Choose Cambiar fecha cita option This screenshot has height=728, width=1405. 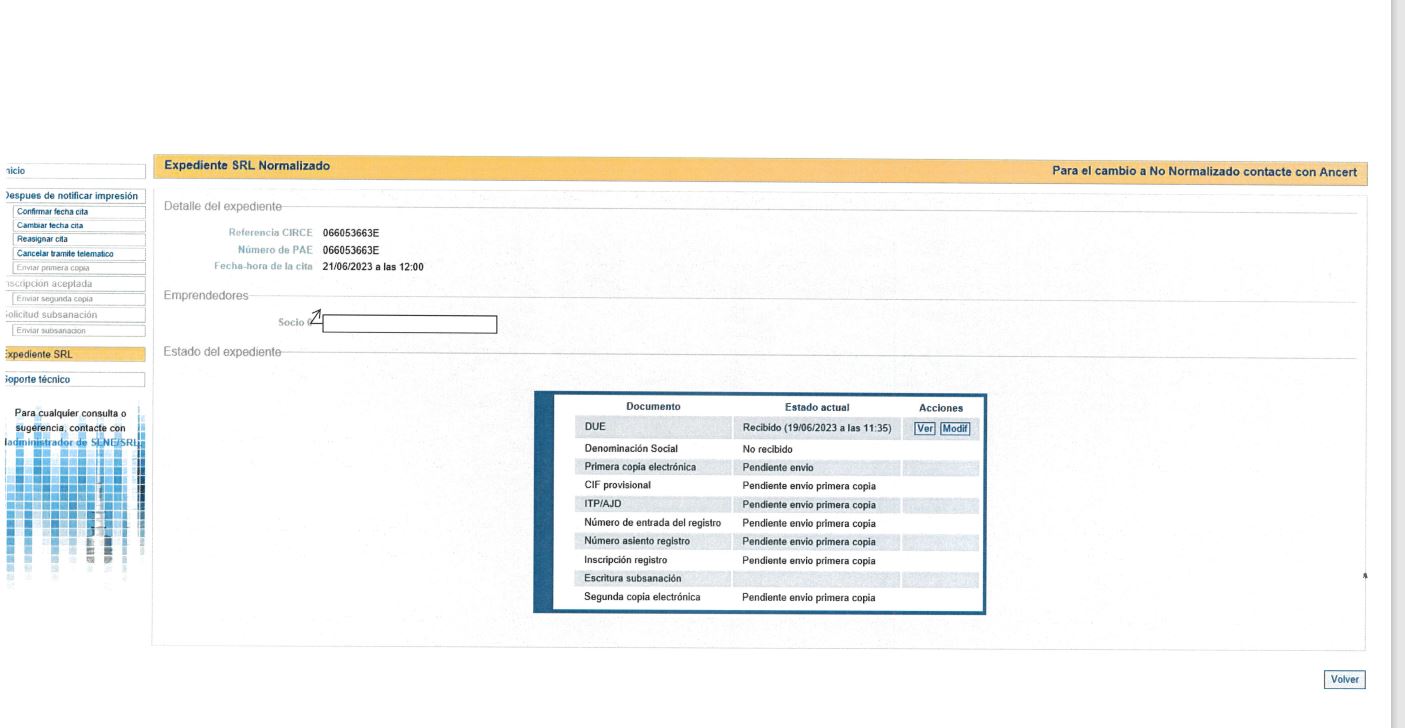pos(78,225)
